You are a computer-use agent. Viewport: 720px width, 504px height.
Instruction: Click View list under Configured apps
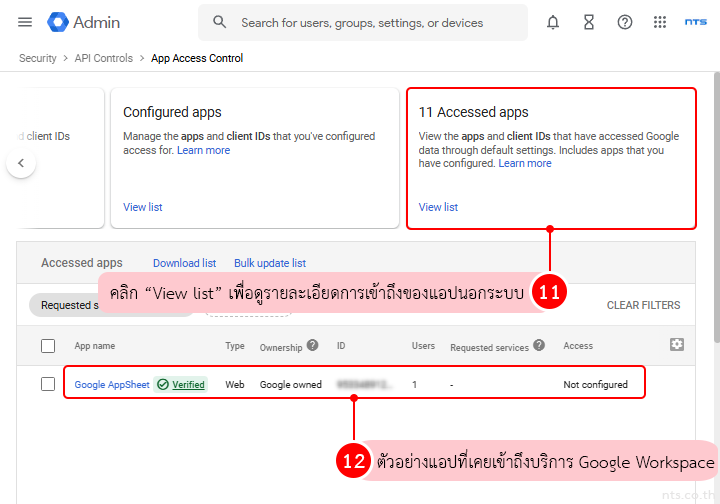pos(142,207)
